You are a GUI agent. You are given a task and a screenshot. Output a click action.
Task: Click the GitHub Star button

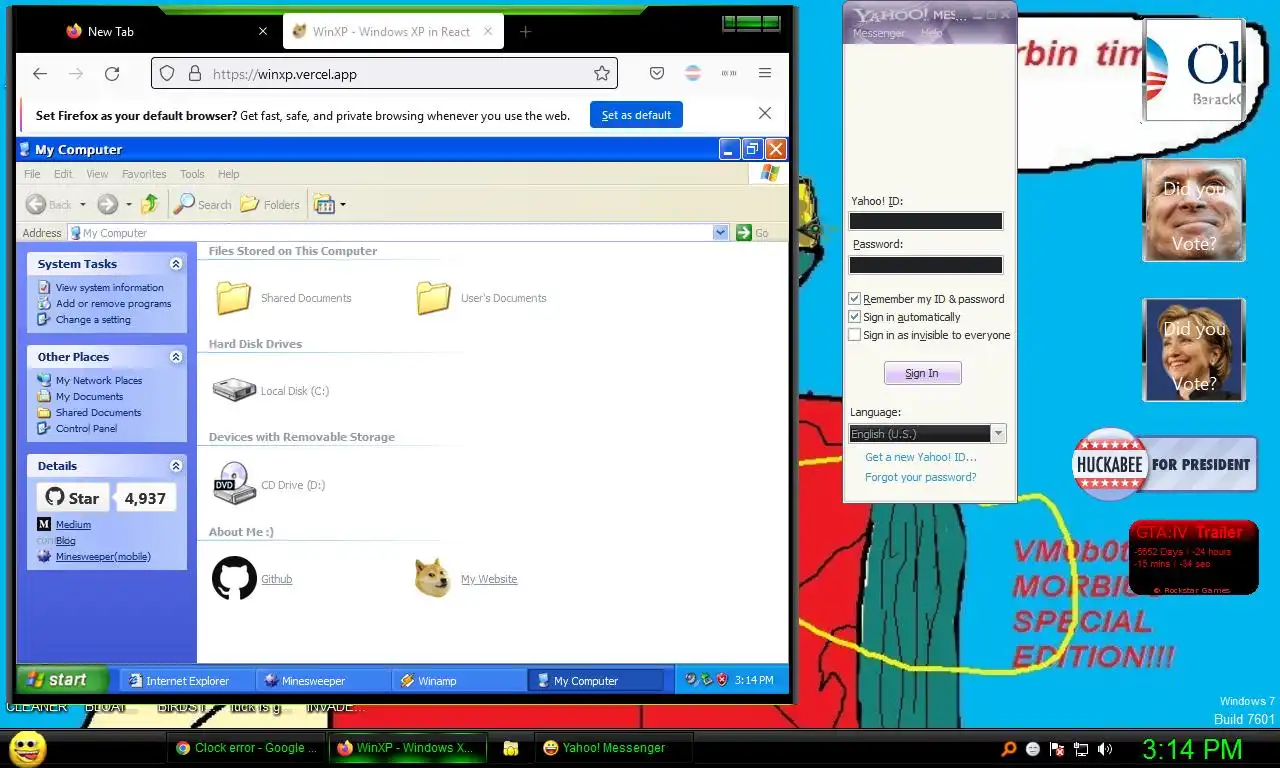[x=72, y=498]
